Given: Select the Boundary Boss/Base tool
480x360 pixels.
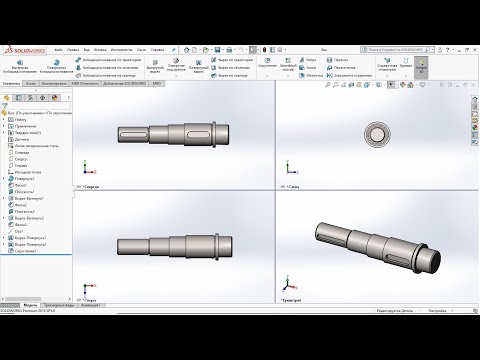Looking at the screenshot, I should (106, 76).
